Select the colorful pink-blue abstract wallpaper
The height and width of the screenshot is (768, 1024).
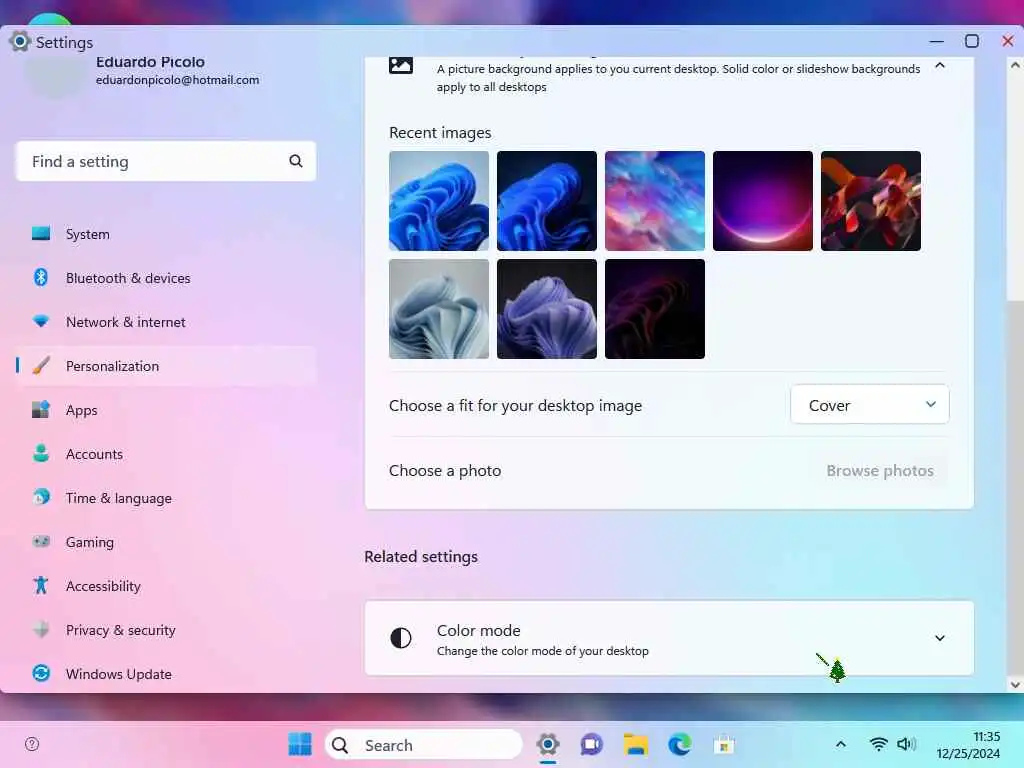[x=655, y=201]
